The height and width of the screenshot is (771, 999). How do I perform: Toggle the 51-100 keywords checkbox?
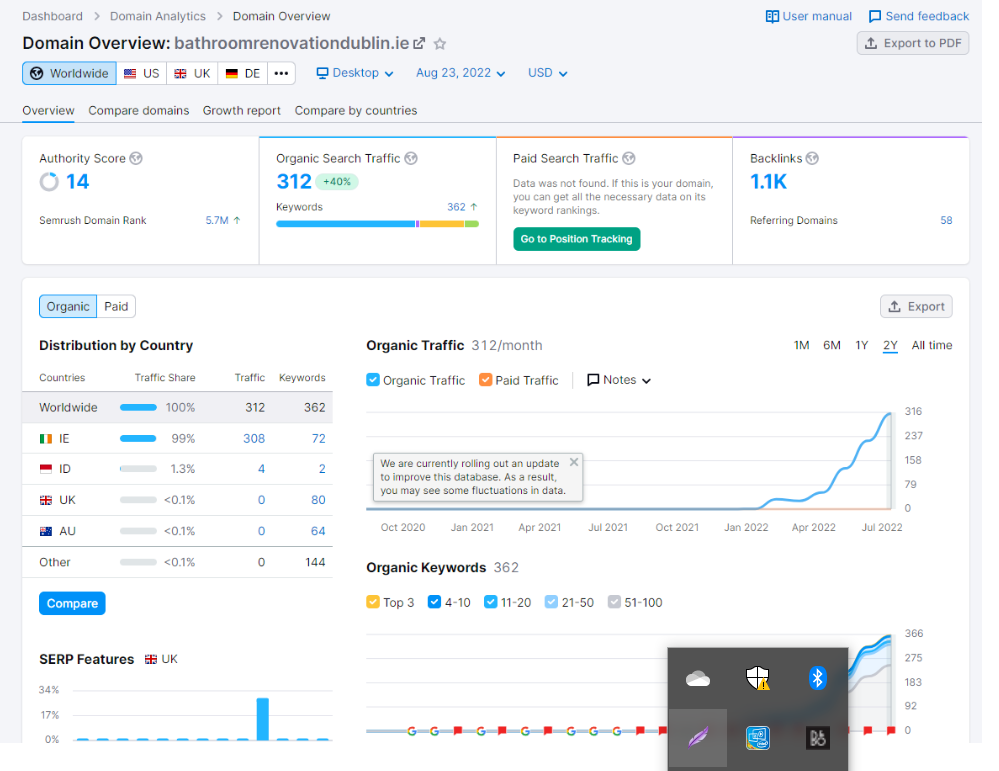tap(614, 602)
